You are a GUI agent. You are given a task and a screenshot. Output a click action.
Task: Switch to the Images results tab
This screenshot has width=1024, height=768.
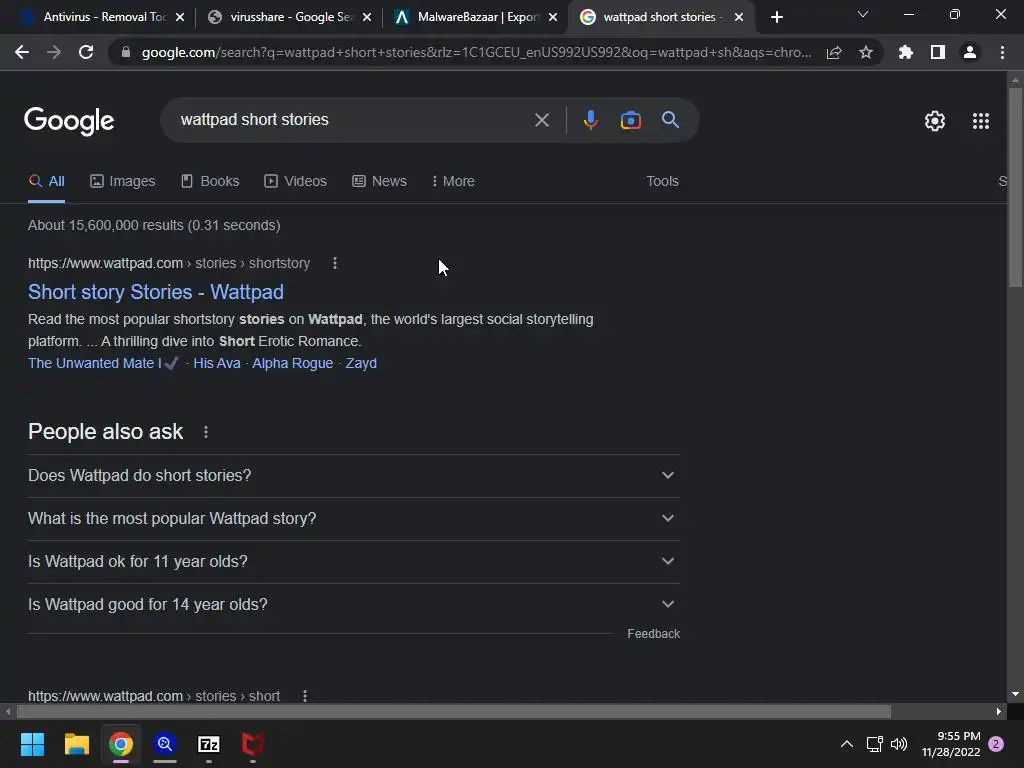point(123,182)
